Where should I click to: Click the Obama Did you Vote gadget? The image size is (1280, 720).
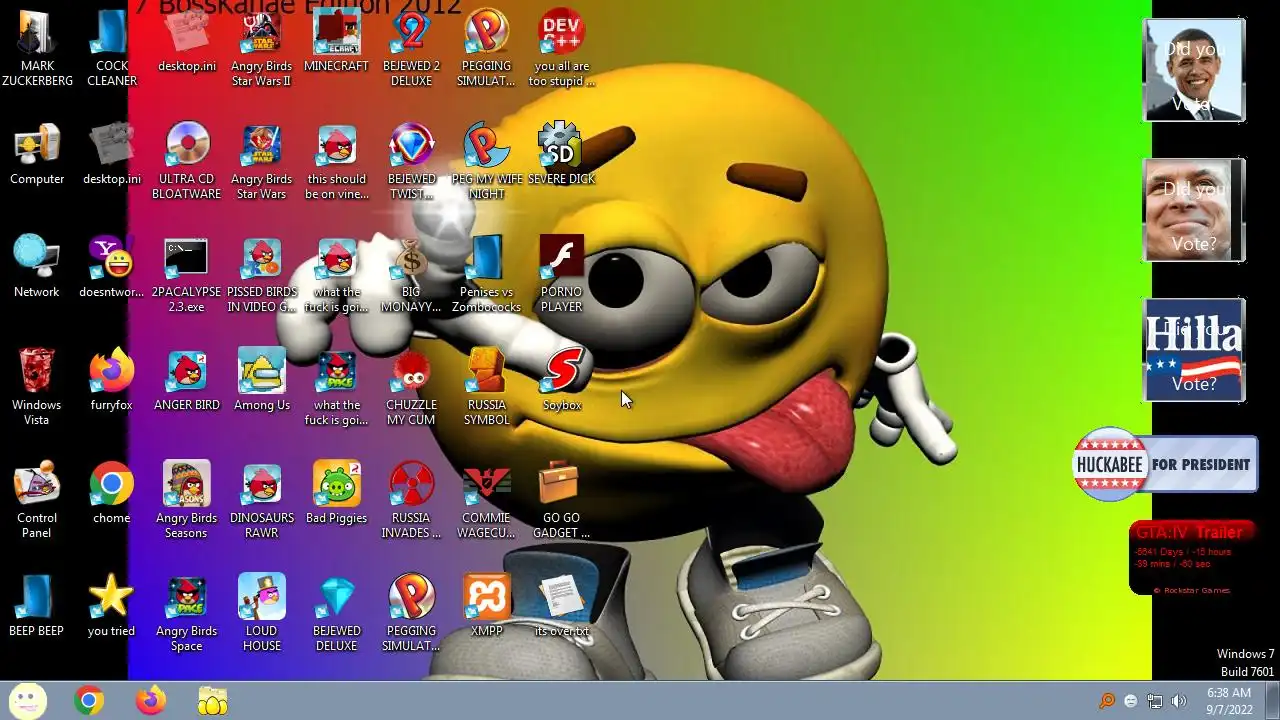point(1194,70)
